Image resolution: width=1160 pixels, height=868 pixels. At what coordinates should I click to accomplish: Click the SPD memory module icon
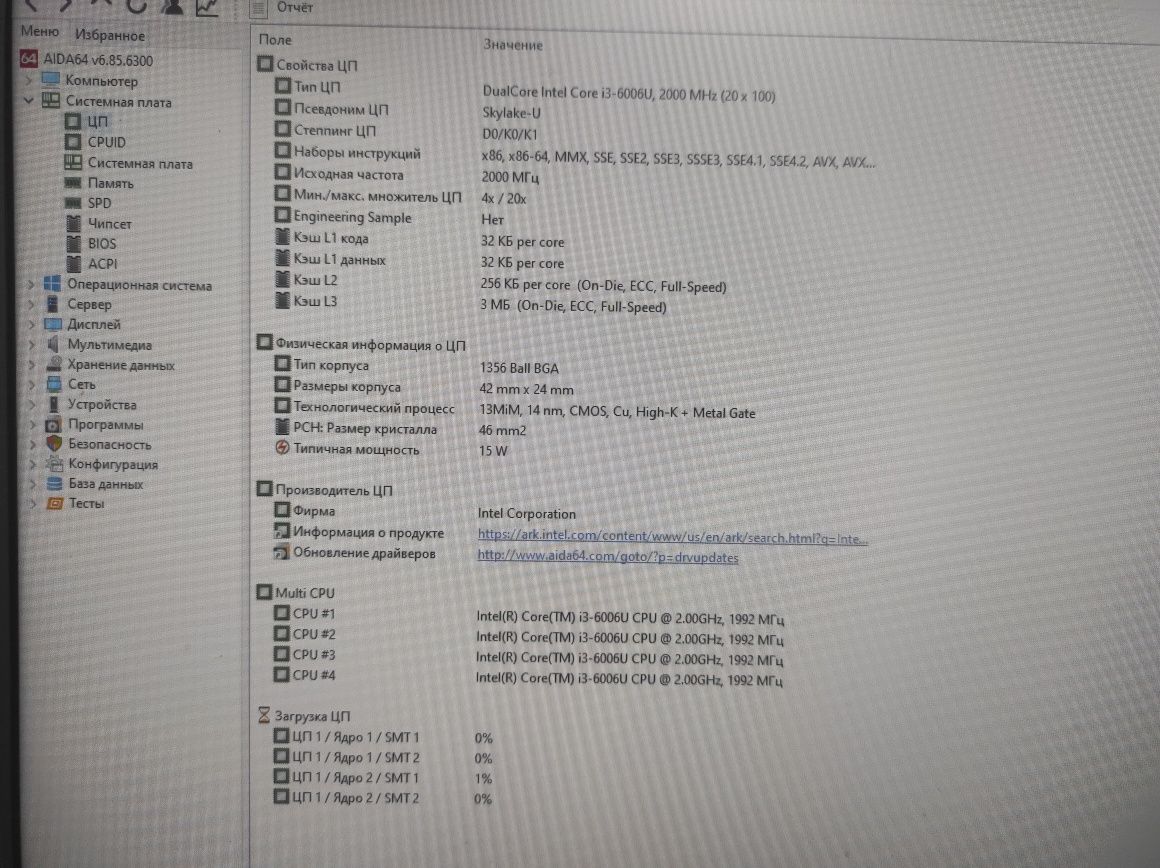pyautogui.click(x=73, y=203)
